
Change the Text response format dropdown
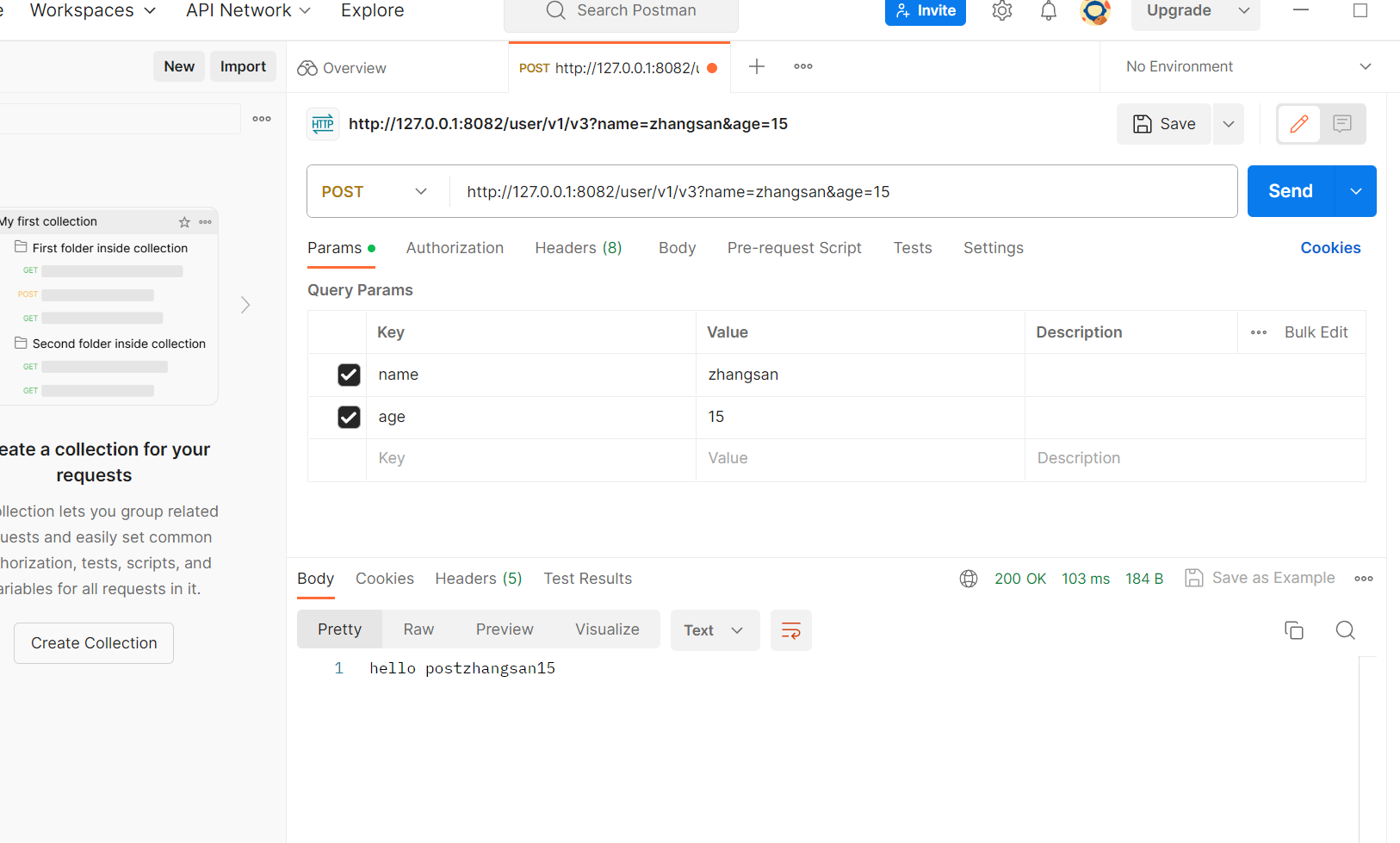coord(715,630)
